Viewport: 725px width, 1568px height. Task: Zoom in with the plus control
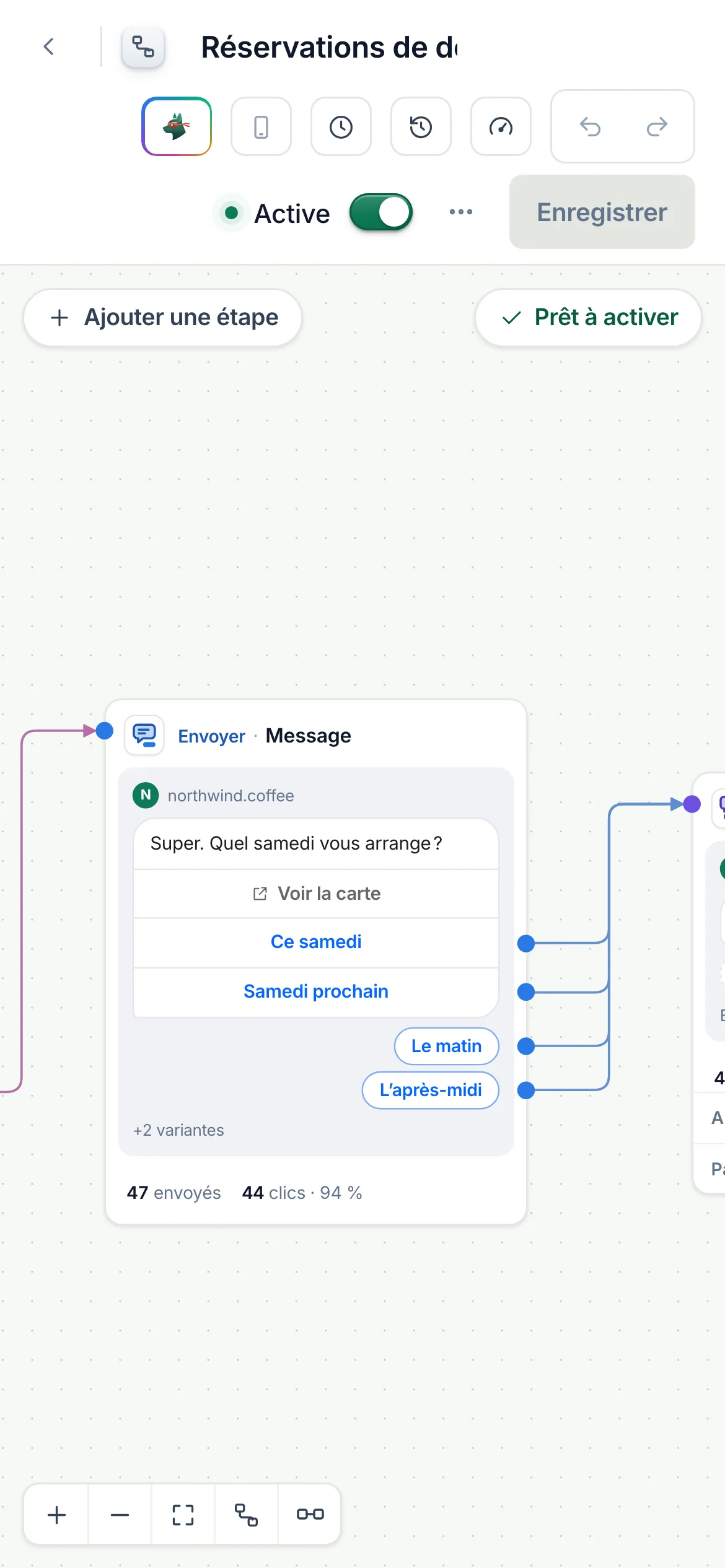56,1515
